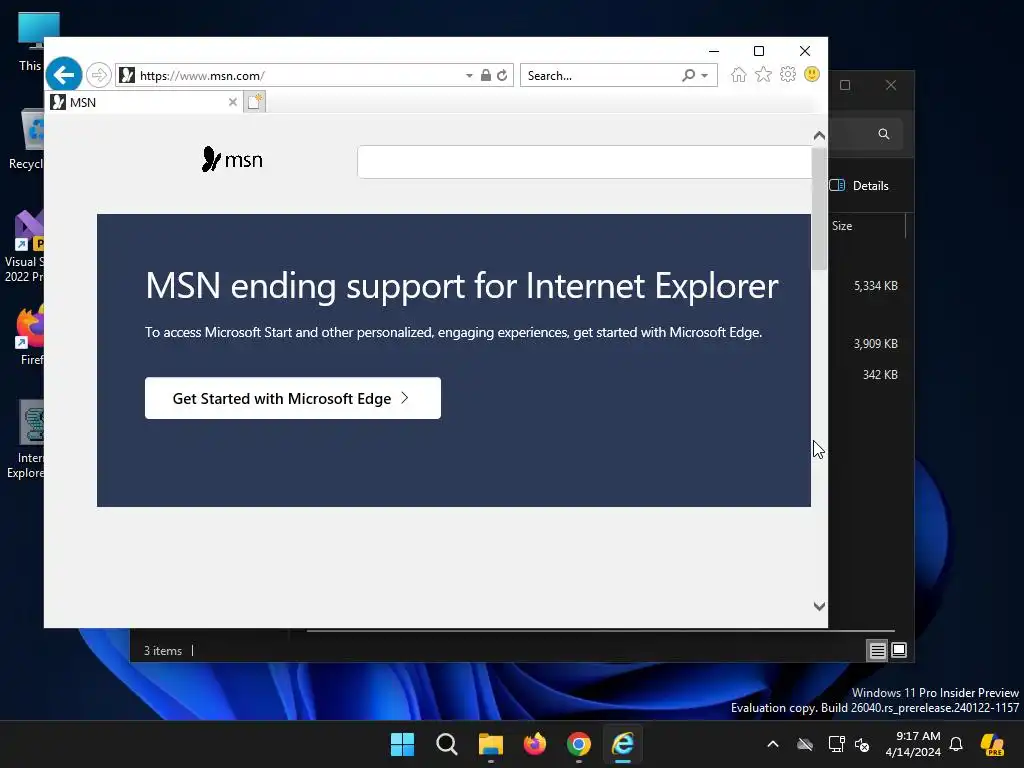The height and width of the screenshot is (768, 1024).
Task: Click the magnifier icon in the IE search box
Action: point(688,75)
